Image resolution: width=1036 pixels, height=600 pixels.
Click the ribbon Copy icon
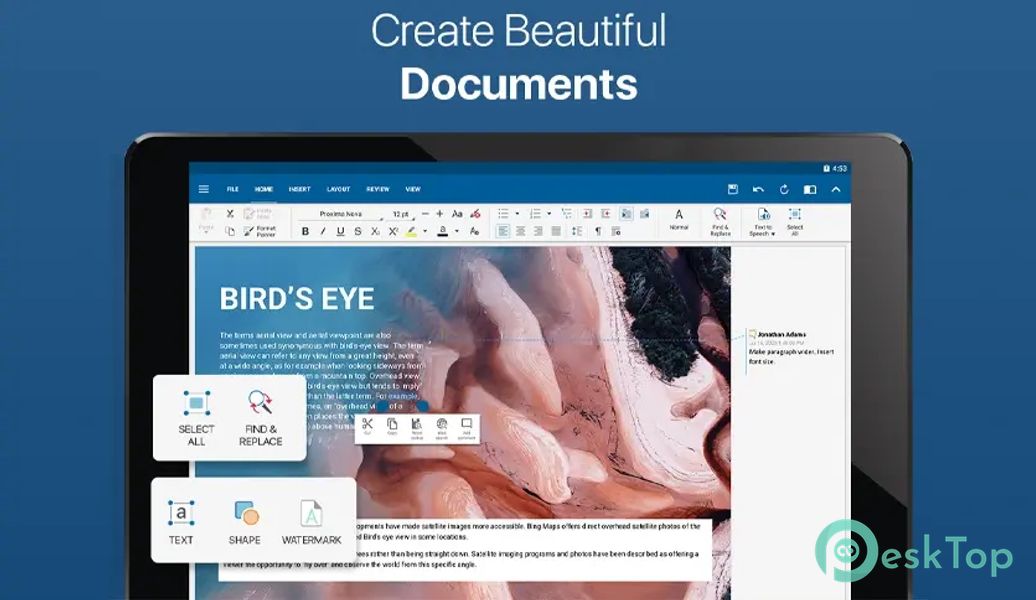pos(230,231)
